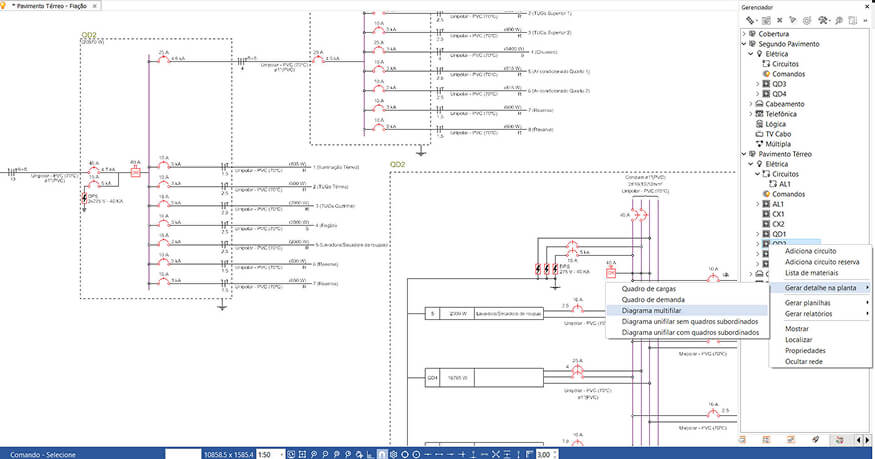
Task: Click the pencil edit icon at Gerenciador bottom
Action: [x=815, y=440]
